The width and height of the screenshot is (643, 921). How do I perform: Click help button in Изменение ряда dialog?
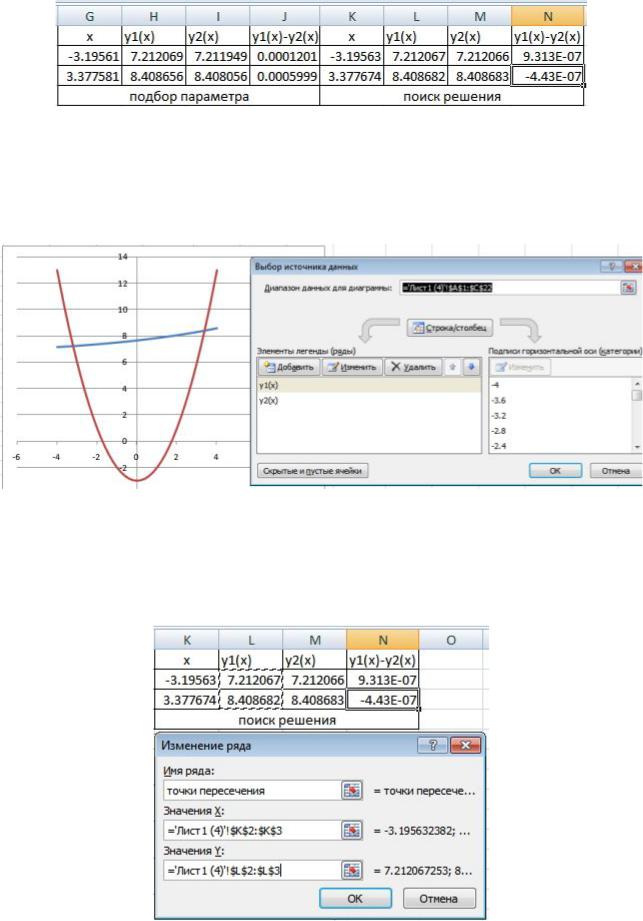(x=433, y=745)
